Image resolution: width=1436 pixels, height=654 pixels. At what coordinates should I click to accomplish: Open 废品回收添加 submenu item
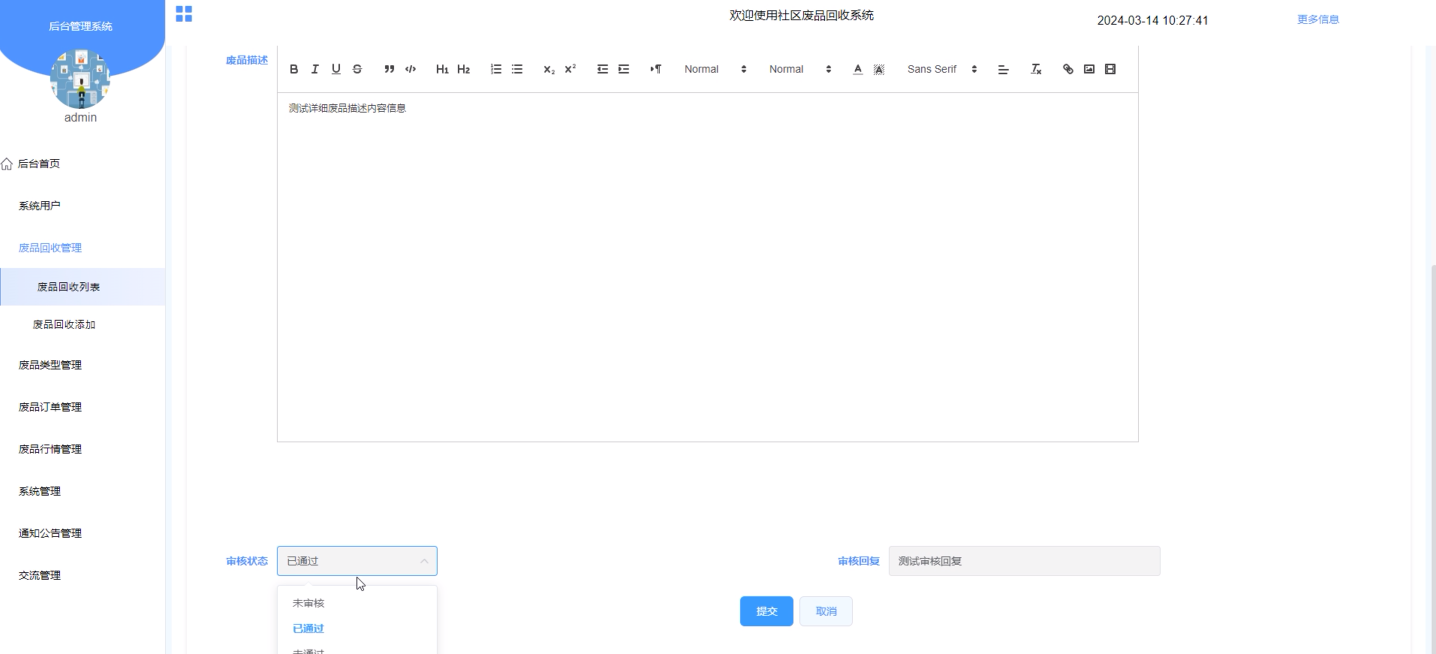82,325
